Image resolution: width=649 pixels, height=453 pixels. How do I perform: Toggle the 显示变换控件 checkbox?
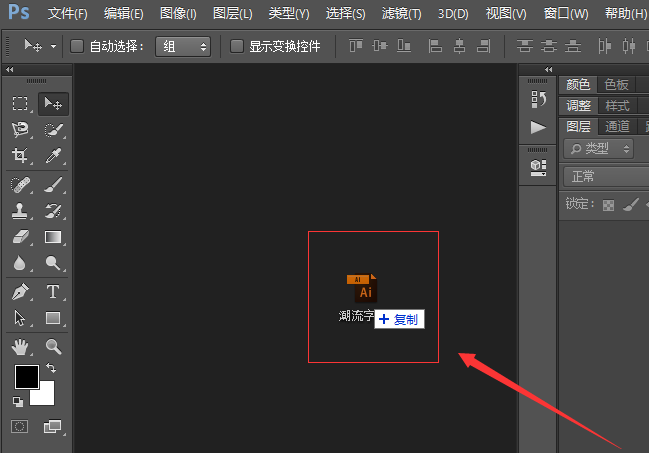(x=237, y=47)
